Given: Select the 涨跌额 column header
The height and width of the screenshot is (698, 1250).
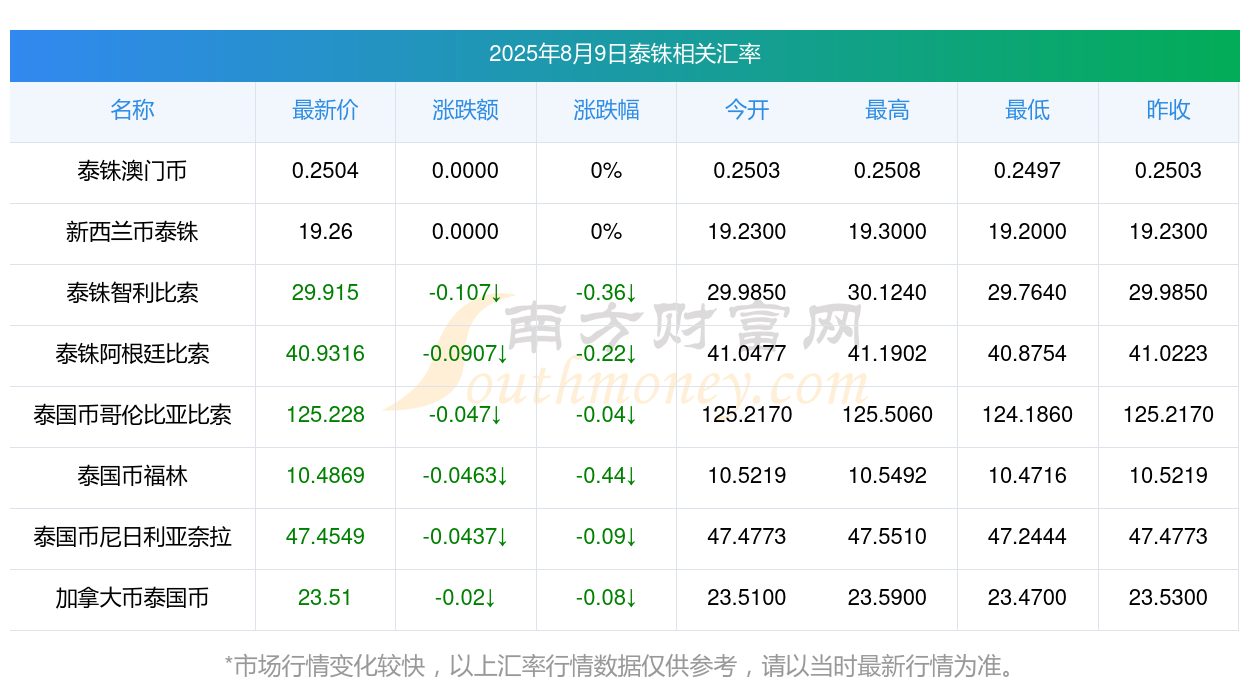Looking at the screenshot, I should 466,110.
